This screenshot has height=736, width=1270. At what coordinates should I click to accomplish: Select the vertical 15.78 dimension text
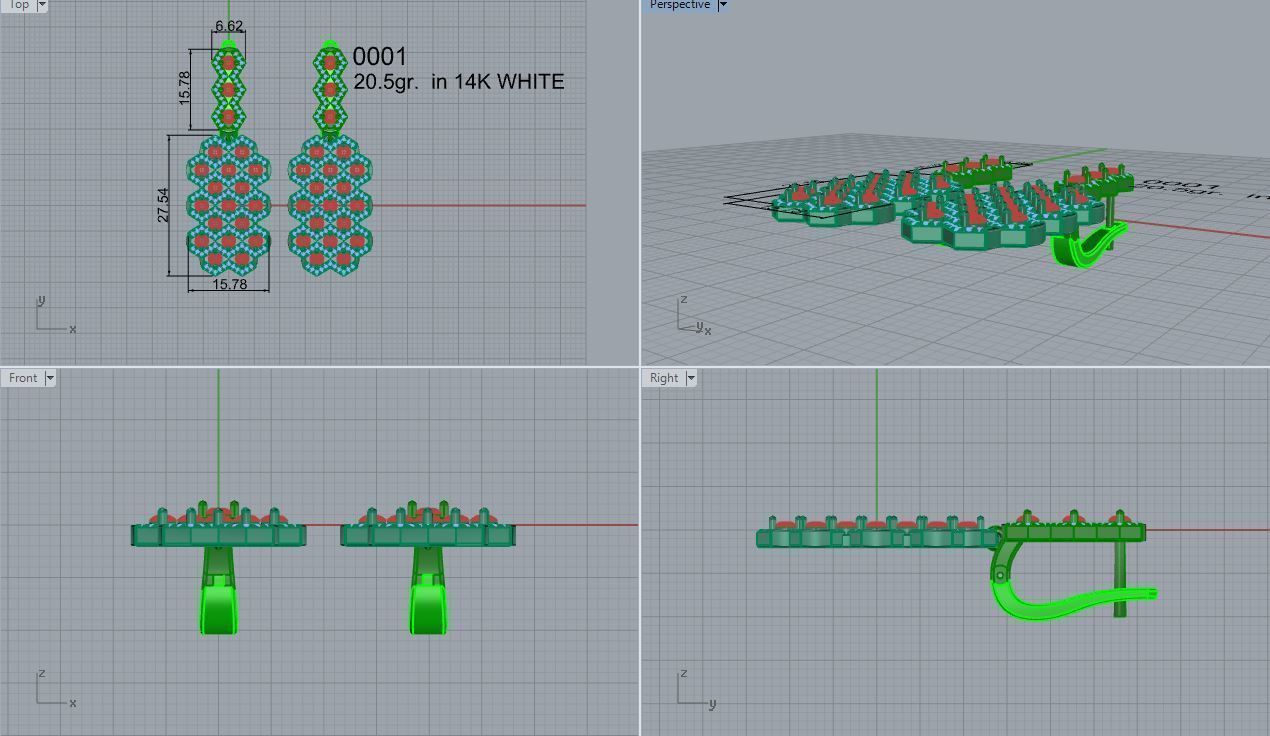click(x=184, y=88)
